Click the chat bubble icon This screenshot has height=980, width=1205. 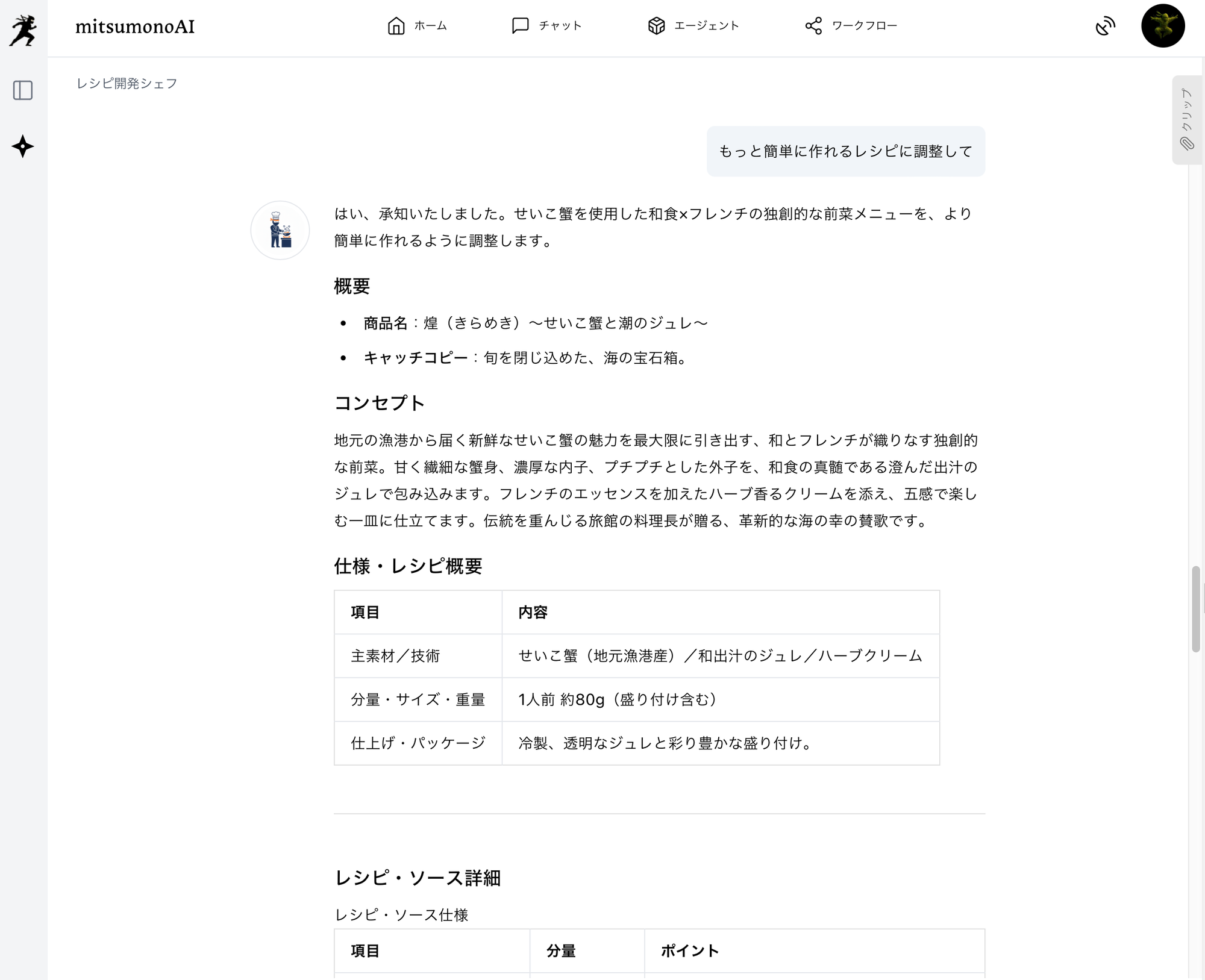tap(520, 26)
